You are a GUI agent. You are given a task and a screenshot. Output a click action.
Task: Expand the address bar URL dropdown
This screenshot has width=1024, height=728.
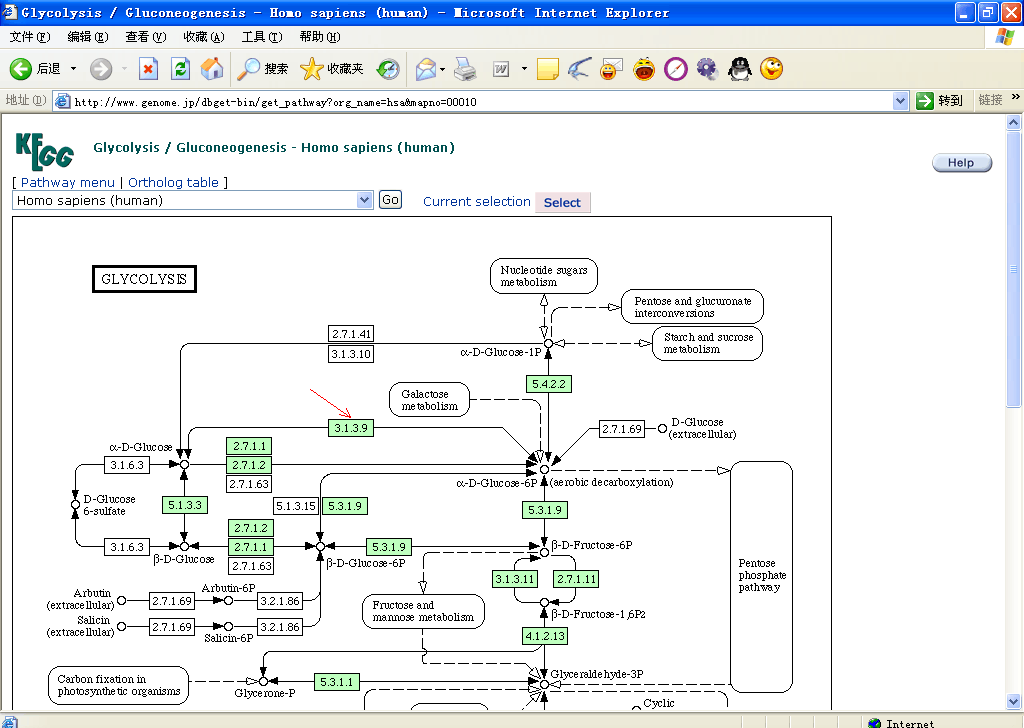point(900,101)
